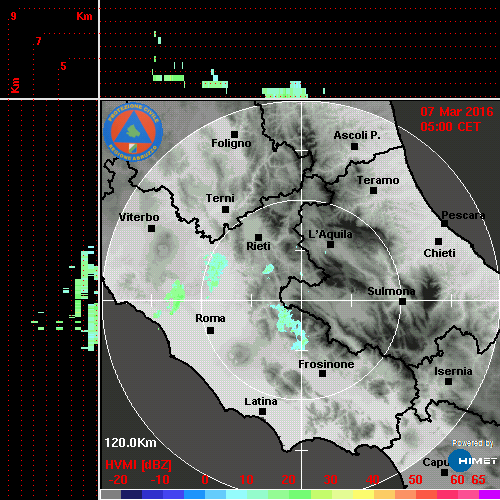The width and height of the screenshot is (500, 500).
Task: Click the radar crosshair center point
Action: click(x=301, y=301)
